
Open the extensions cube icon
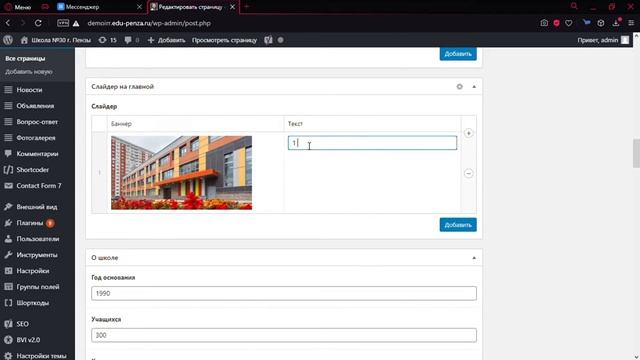click(600, 23)
